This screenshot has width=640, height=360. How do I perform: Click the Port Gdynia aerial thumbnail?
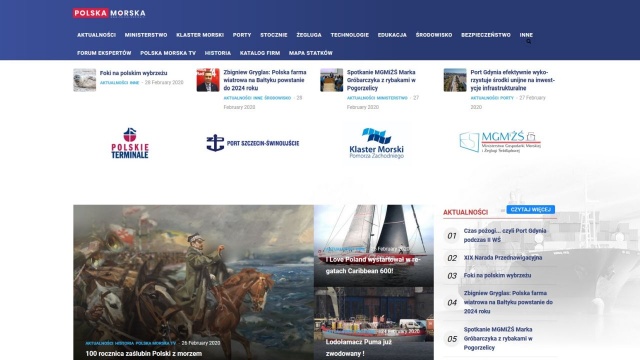455,80
